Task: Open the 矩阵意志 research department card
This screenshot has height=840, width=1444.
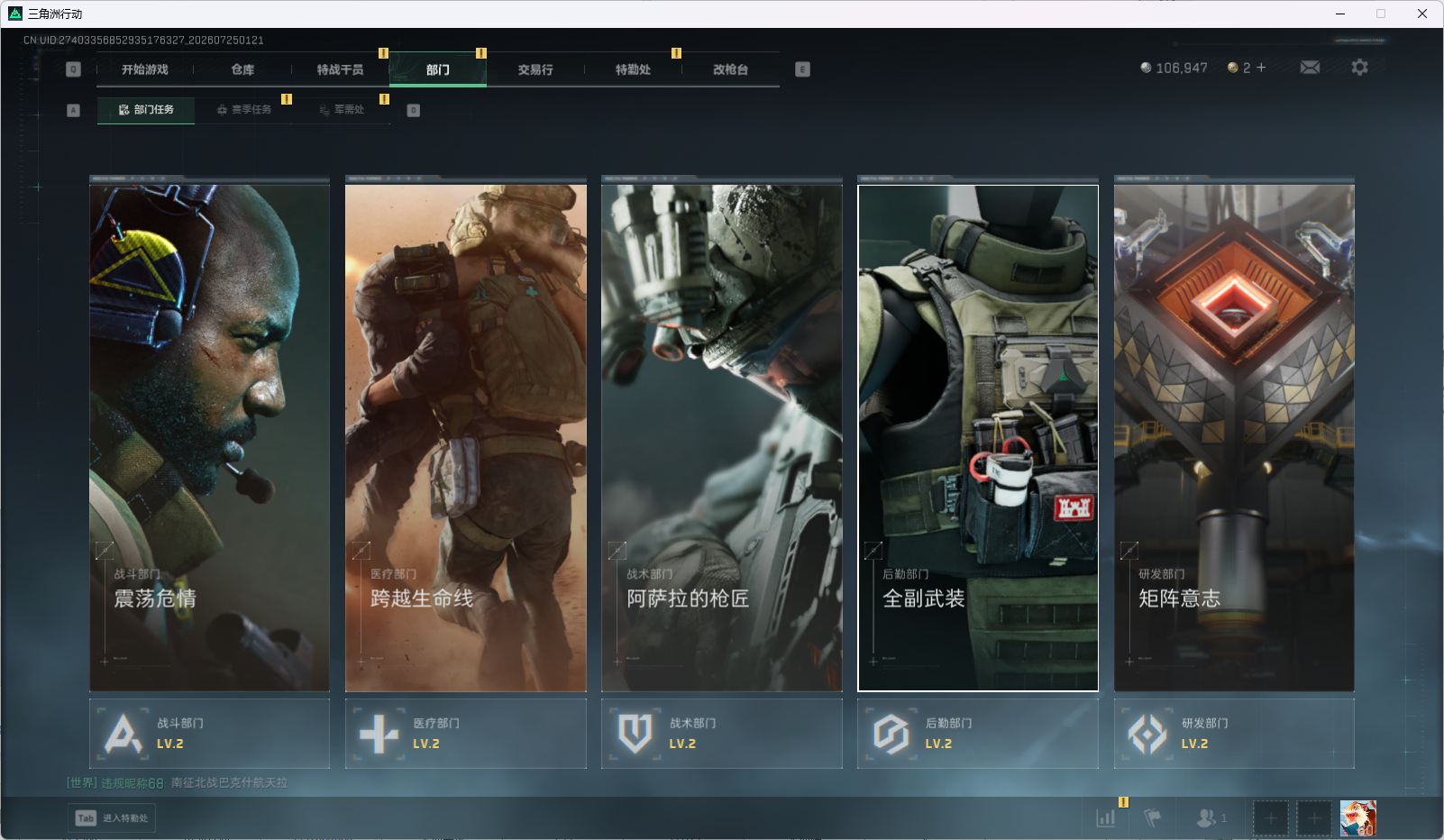Action: coord(1234,438)
